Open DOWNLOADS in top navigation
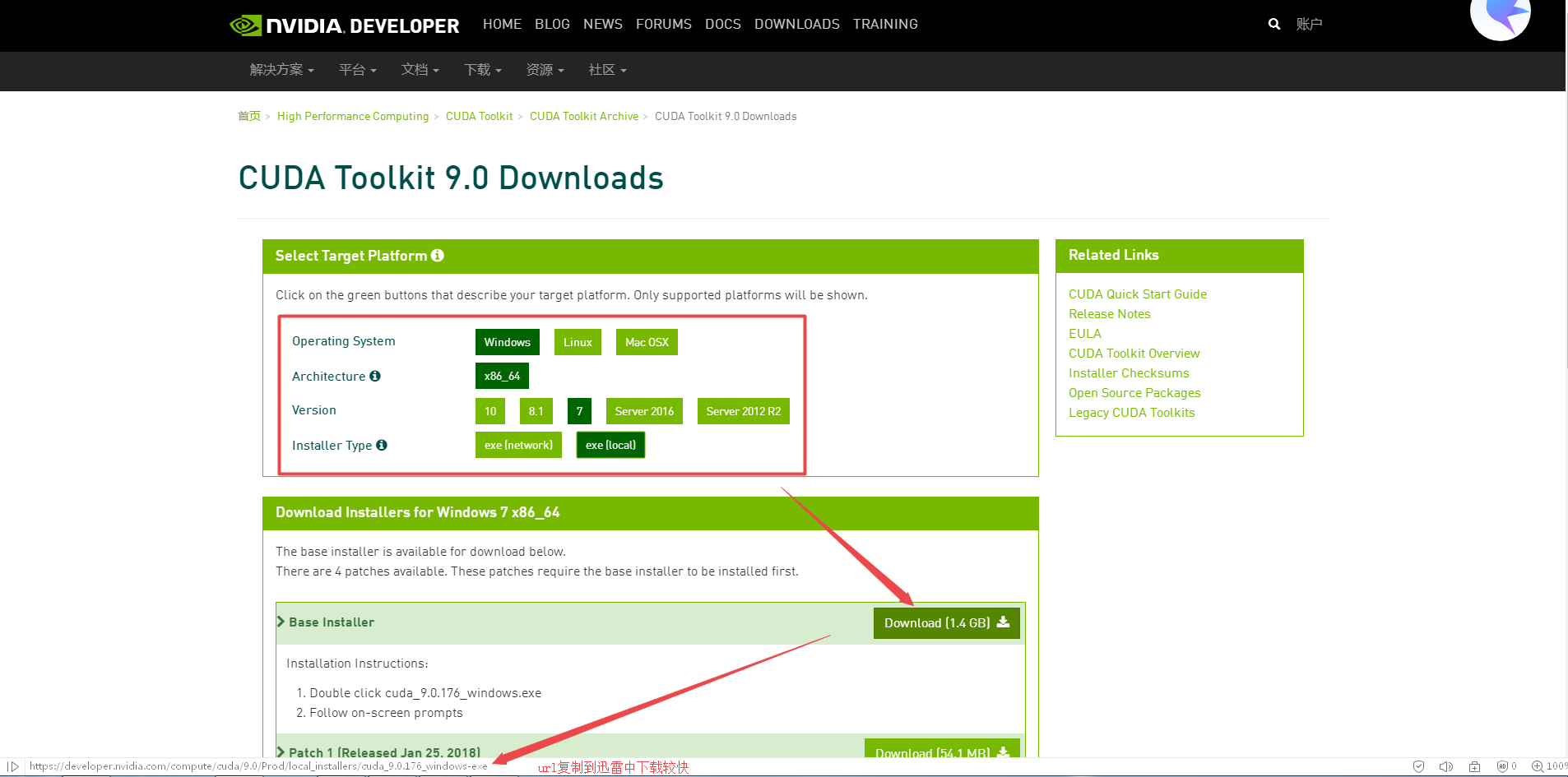The image size is (1568, 777). [797, 24]
